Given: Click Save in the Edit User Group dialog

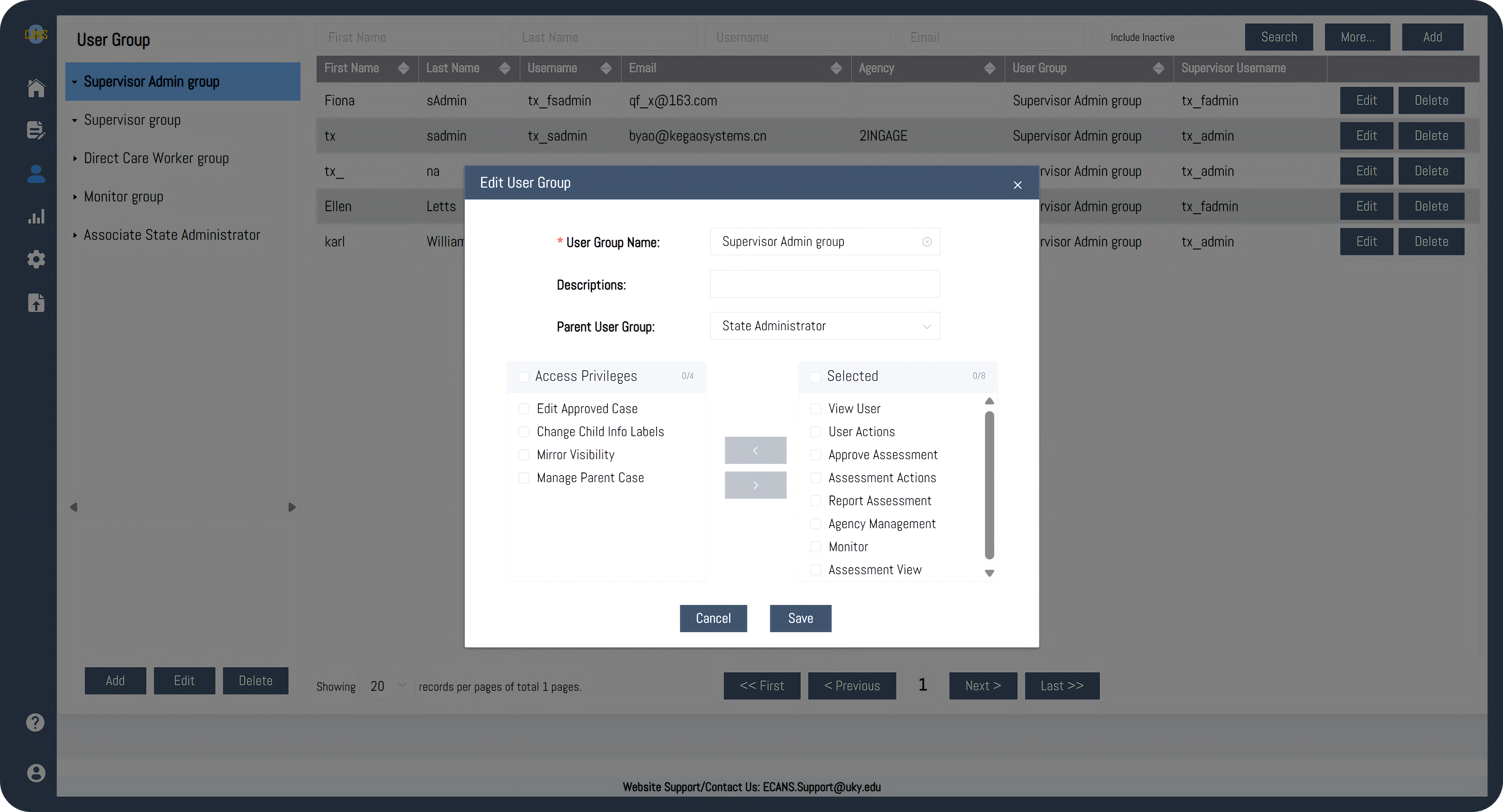Looking at the screenshot, I should click(801, 618).
